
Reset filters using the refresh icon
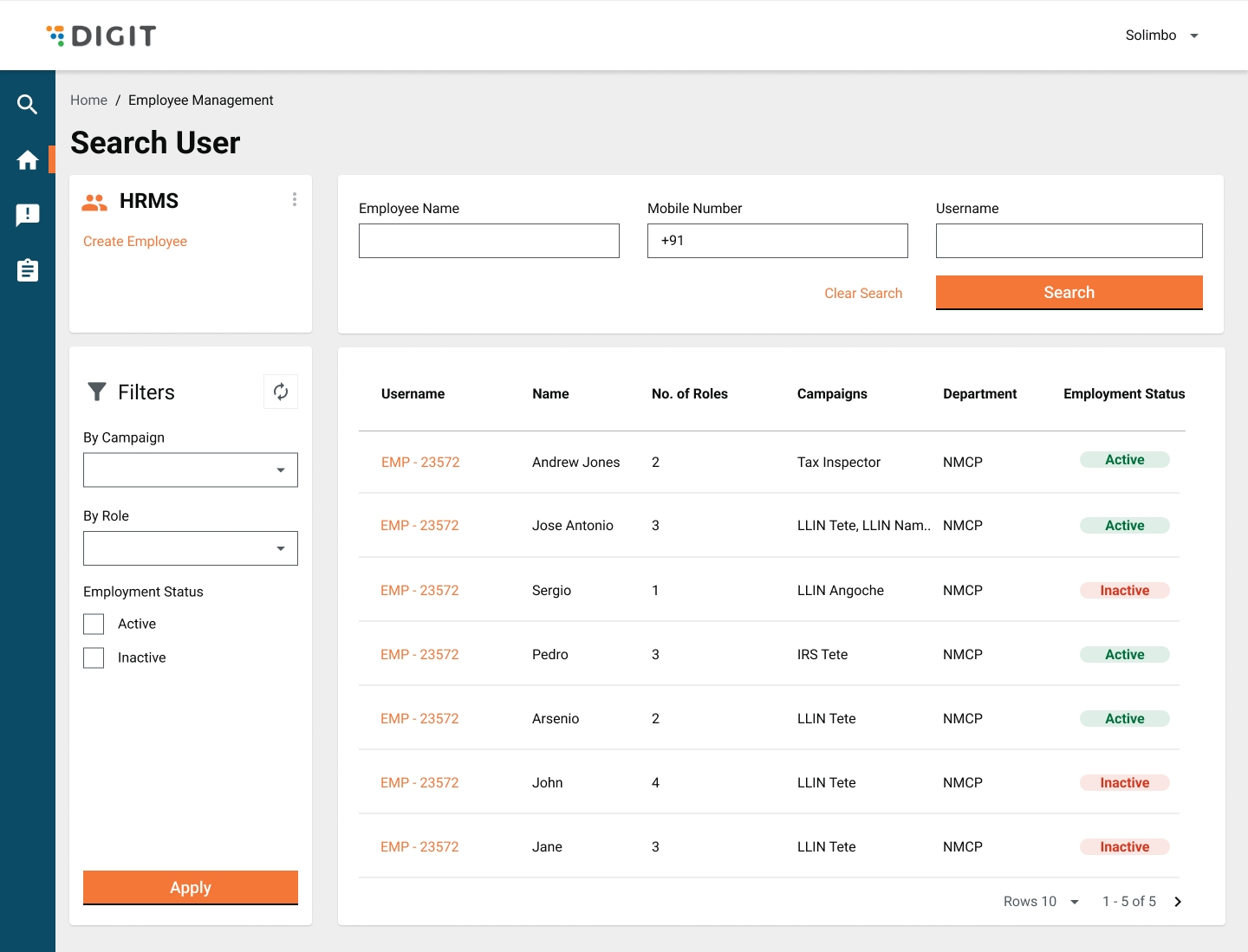(281, 392)
